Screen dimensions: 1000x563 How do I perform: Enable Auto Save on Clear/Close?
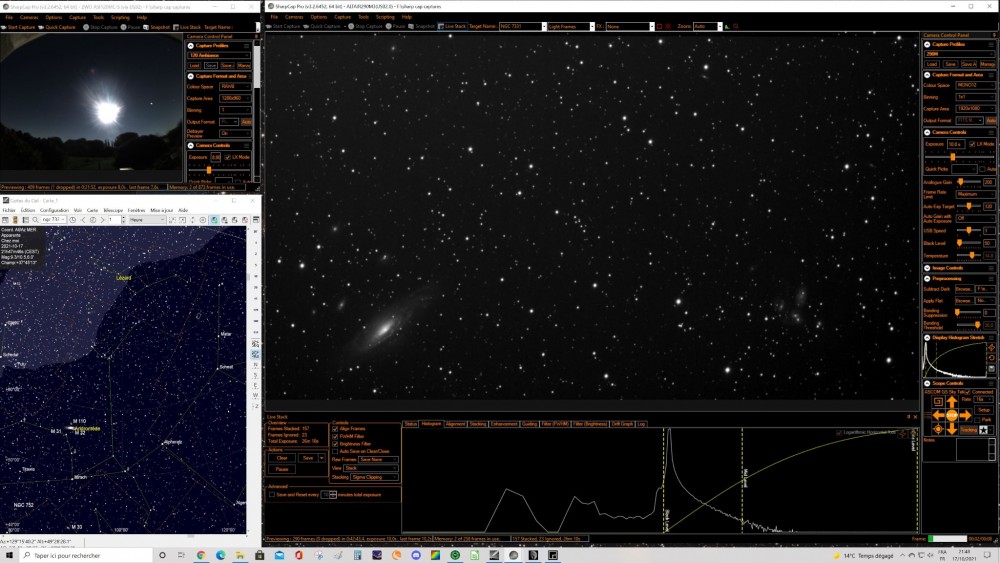point(335,451)
